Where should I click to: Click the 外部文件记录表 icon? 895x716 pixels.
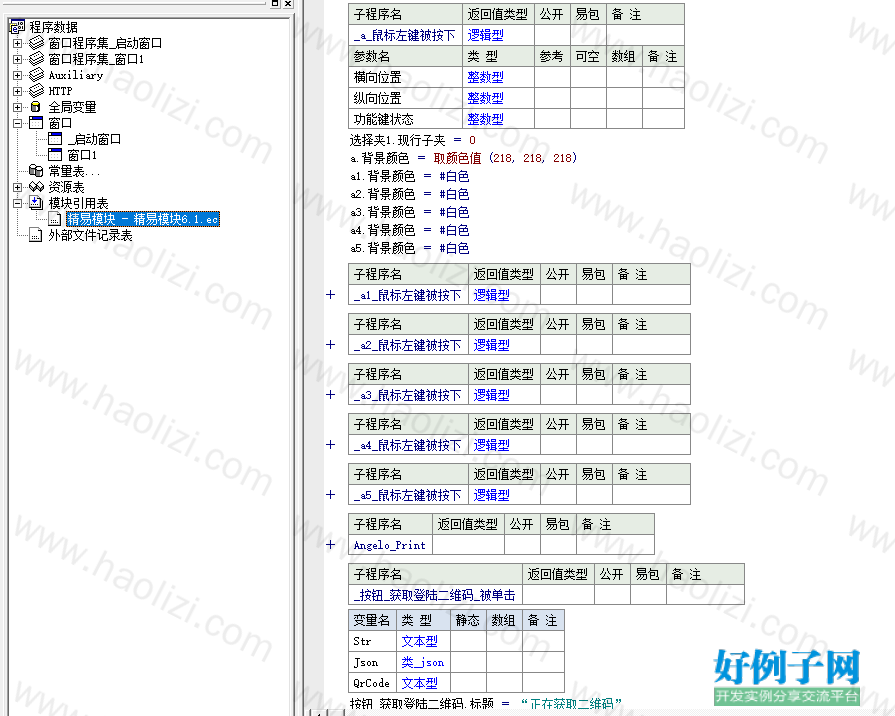point(35,235)
